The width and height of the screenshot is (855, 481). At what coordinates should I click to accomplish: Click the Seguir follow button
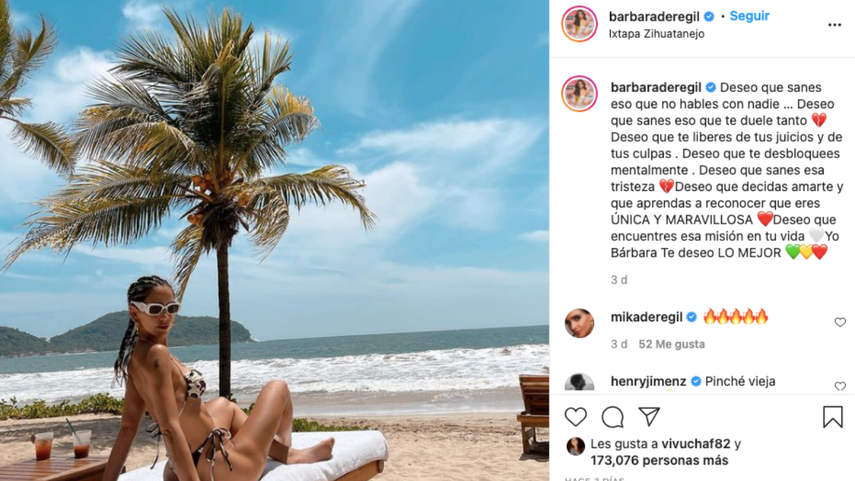749,16
